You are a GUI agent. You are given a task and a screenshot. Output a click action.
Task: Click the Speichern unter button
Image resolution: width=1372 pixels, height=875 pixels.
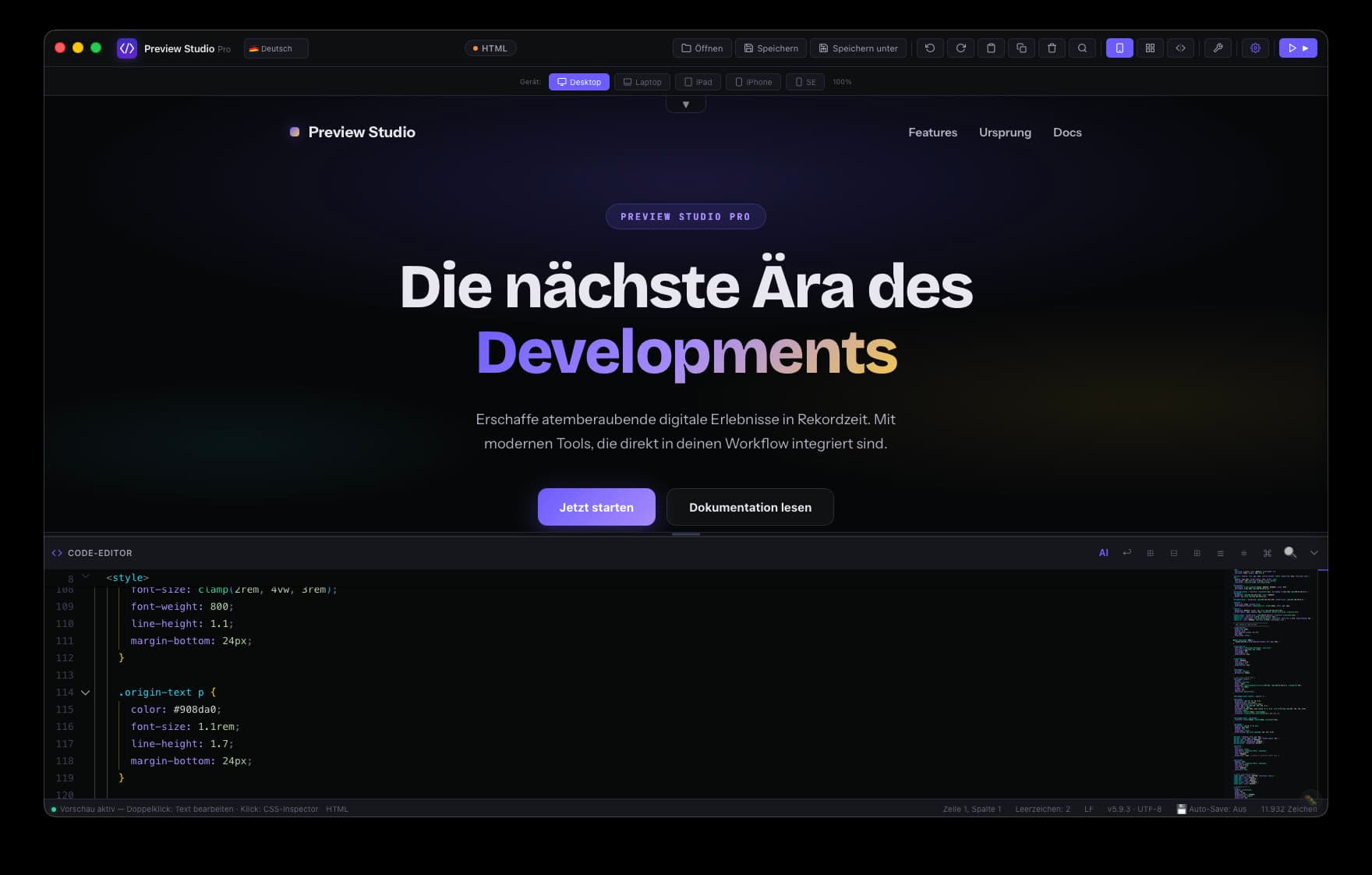tap(857, 48)
